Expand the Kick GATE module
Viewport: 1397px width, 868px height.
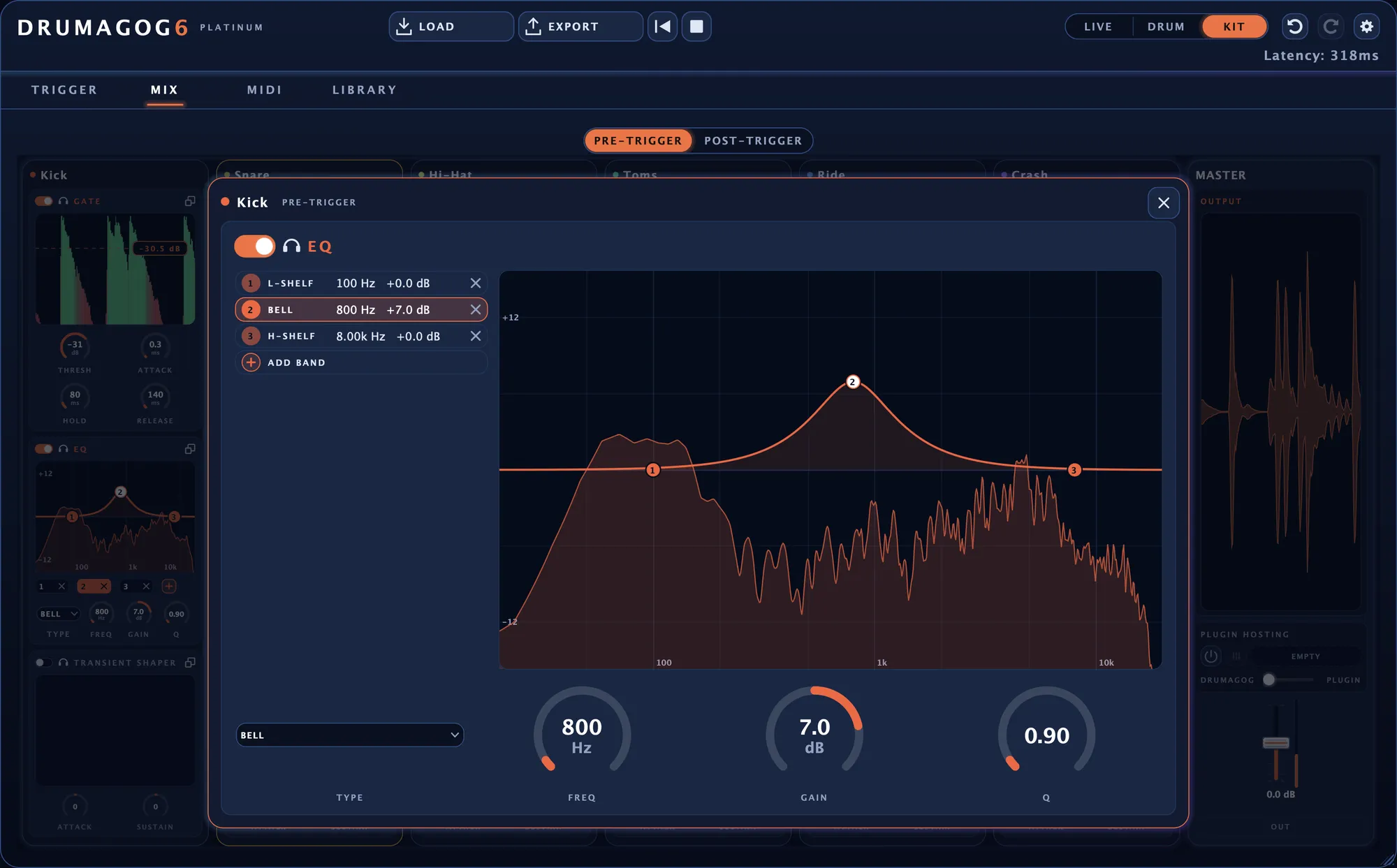pos(190,201)
